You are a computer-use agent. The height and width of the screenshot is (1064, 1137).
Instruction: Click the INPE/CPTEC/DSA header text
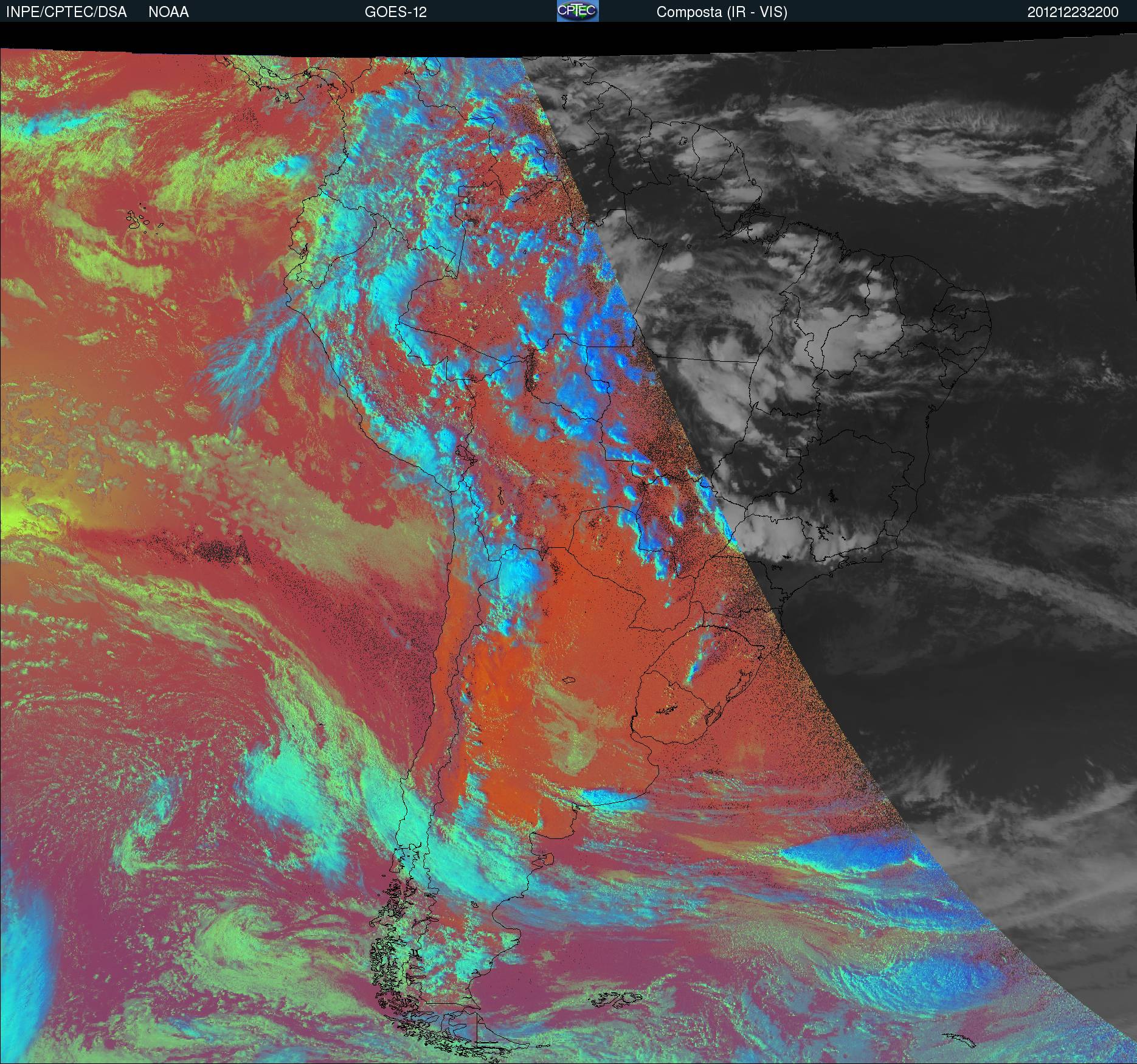66,12
